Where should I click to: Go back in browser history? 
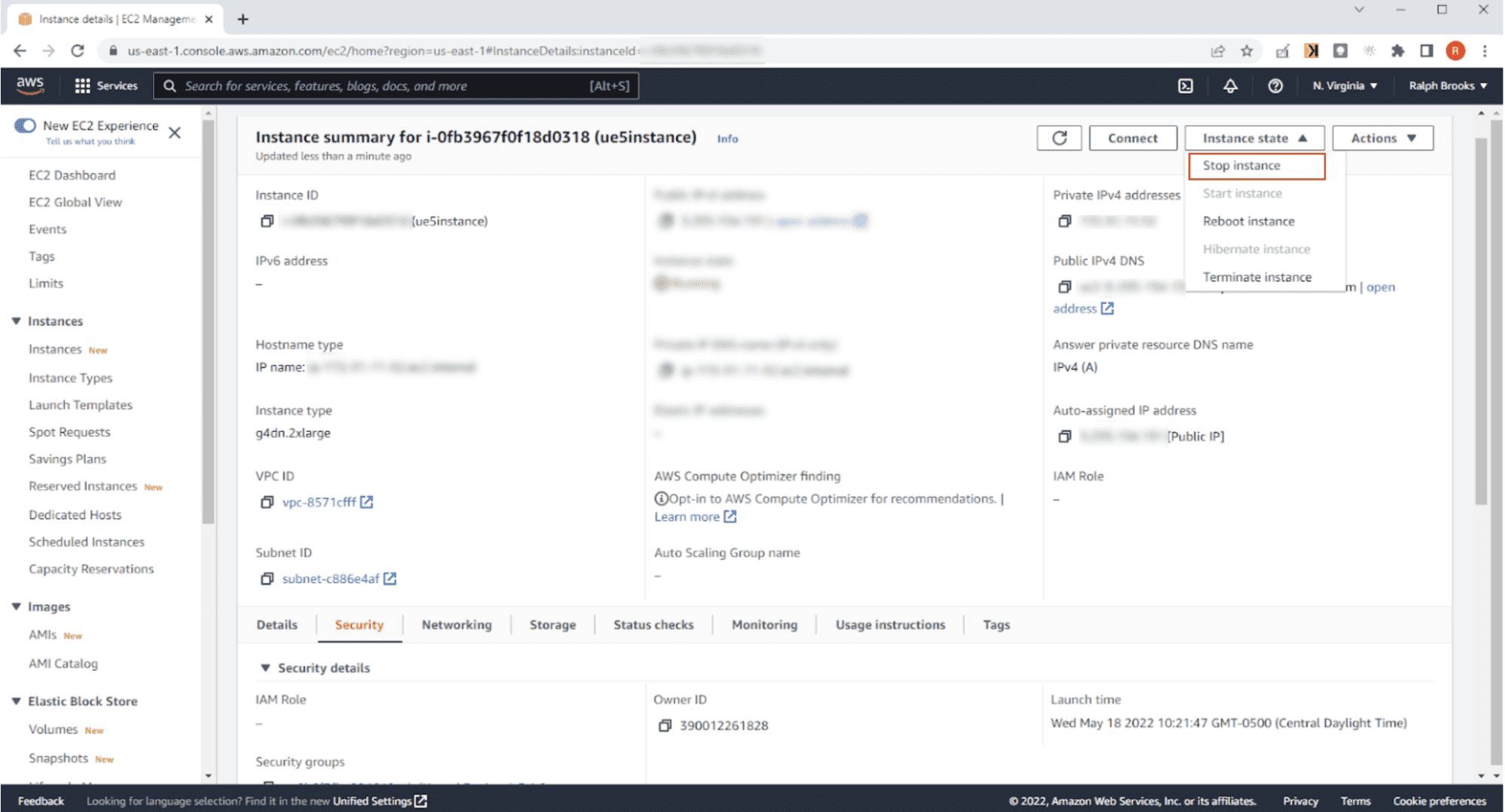click(20, 50)
